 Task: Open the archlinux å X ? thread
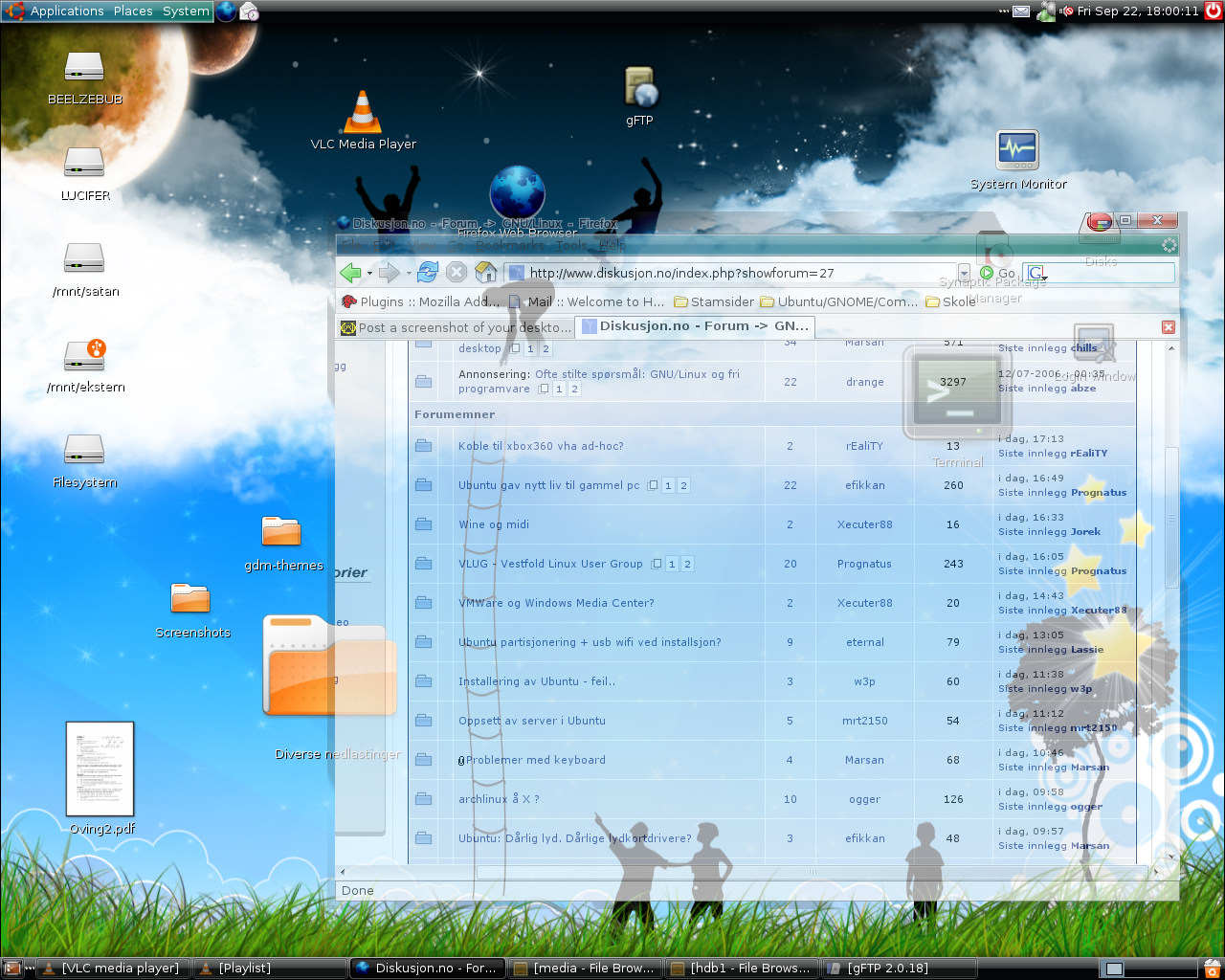[x=499, y=799]
